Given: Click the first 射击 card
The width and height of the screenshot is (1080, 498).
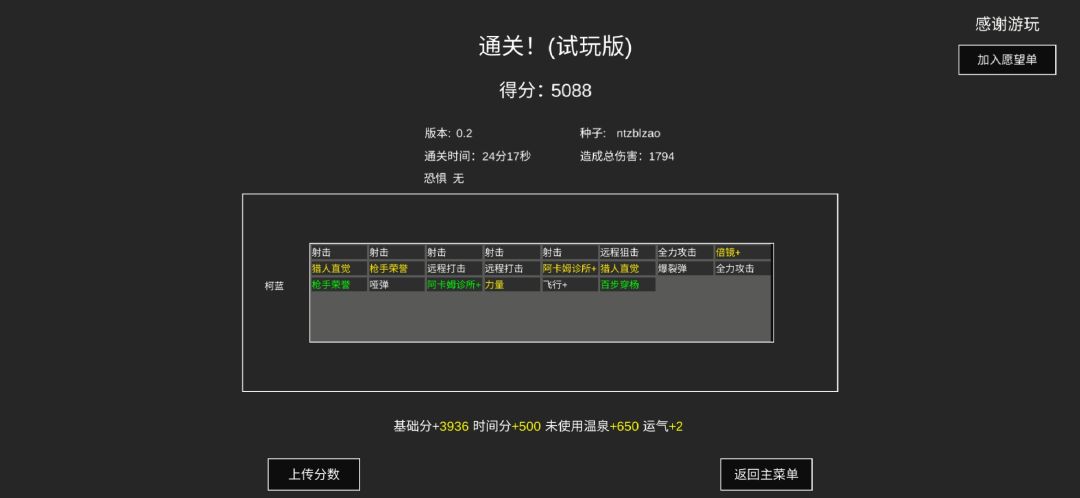Looking at the screenshot, I should (338, 252).
